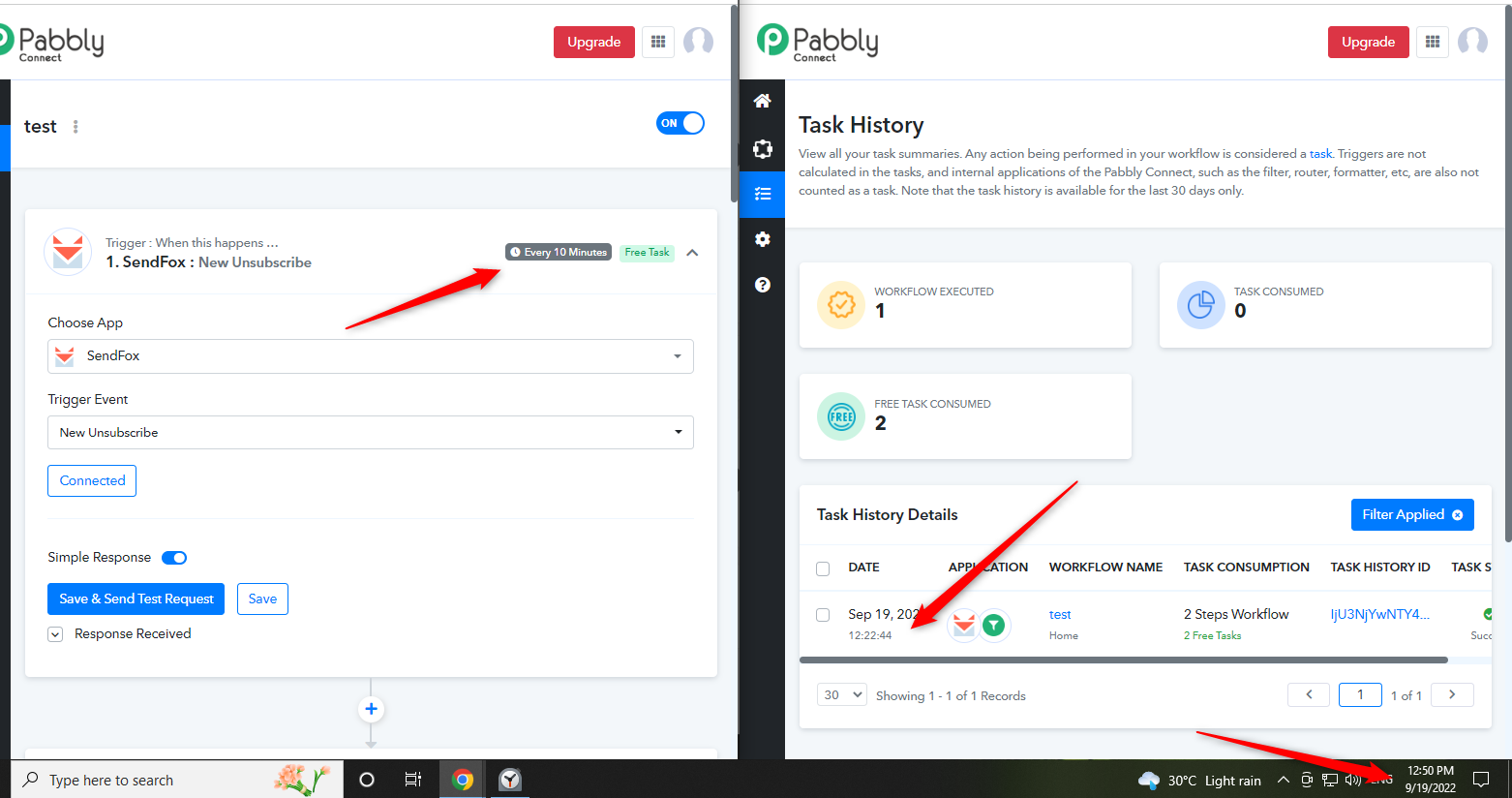Open the puzzle-piece integrations sidebar icon
The image size is (1512, 798).
point(763,148)
